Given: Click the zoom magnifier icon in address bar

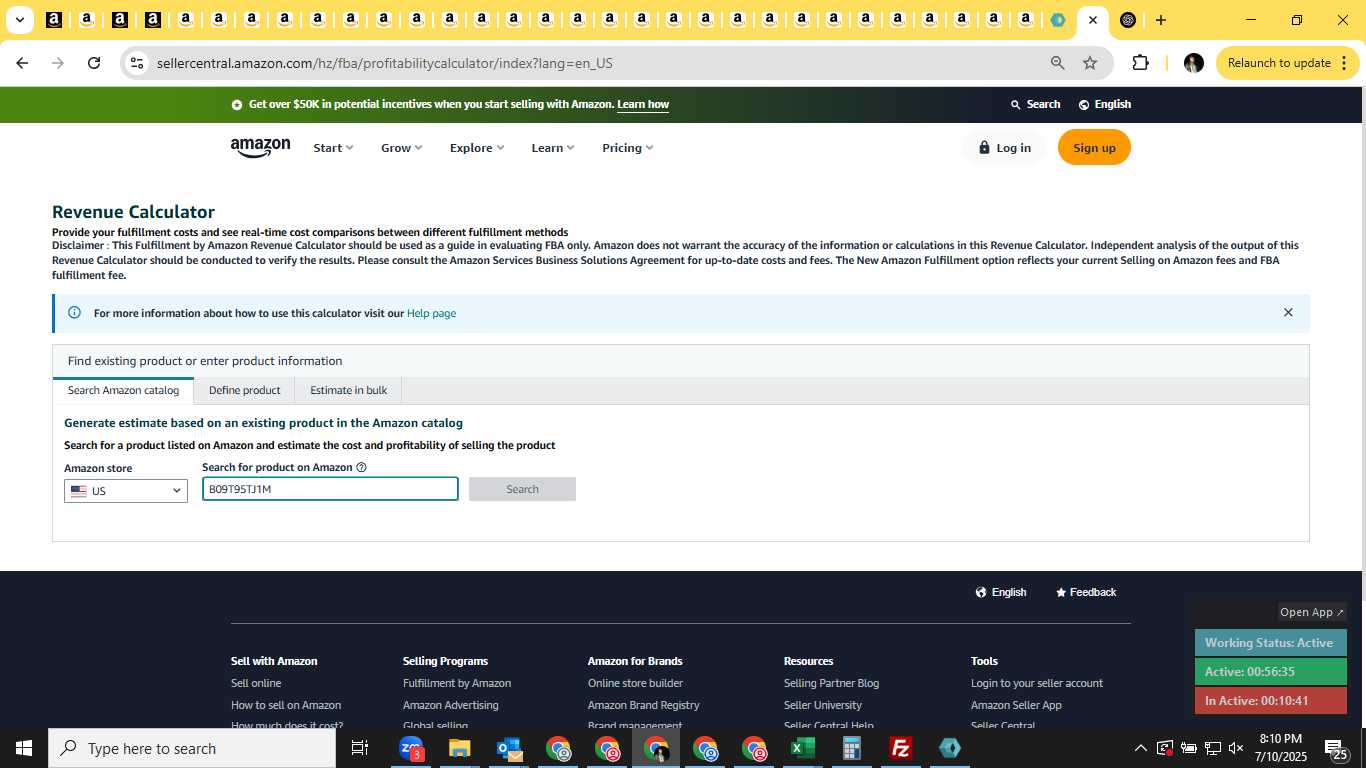Looking at the screenshot, I should 1057,63.
